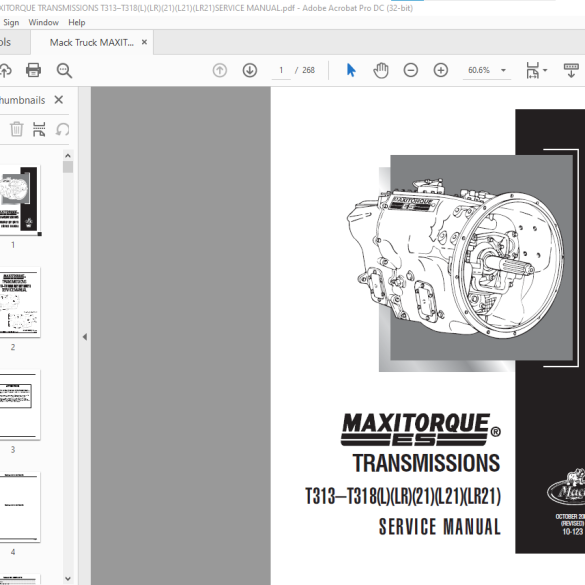Click the 60.6% zoom value field
This screenshot has height=585, width=585.
(479, 70)
